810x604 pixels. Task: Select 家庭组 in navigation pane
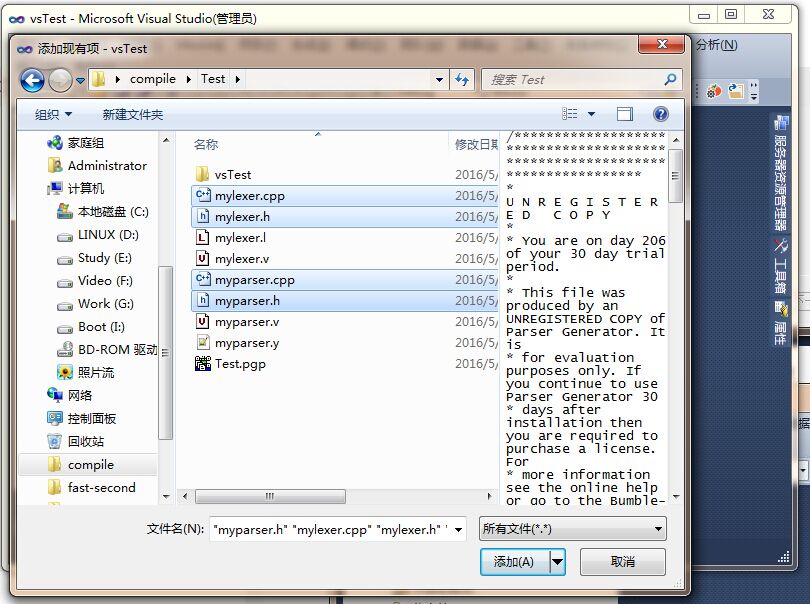pos(85,143)
